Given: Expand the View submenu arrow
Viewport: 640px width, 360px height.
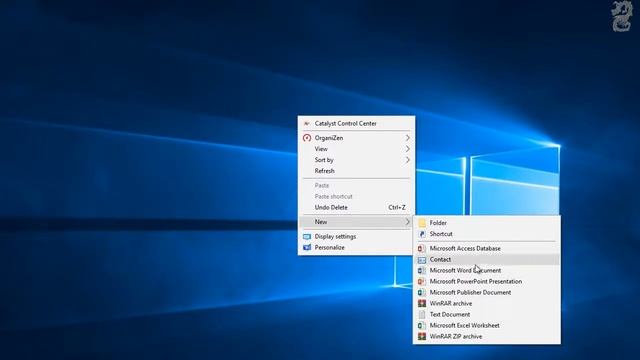Looking at the screenshot, I should tap(407, 149).
